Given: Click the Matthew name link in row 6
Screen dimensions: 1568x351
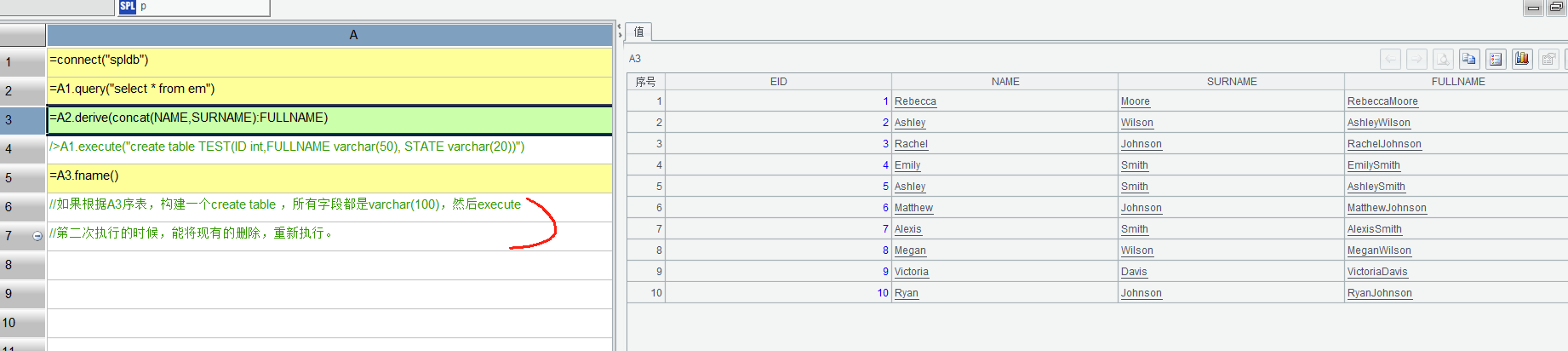Looking at the screenshot, I should (913, 208).
